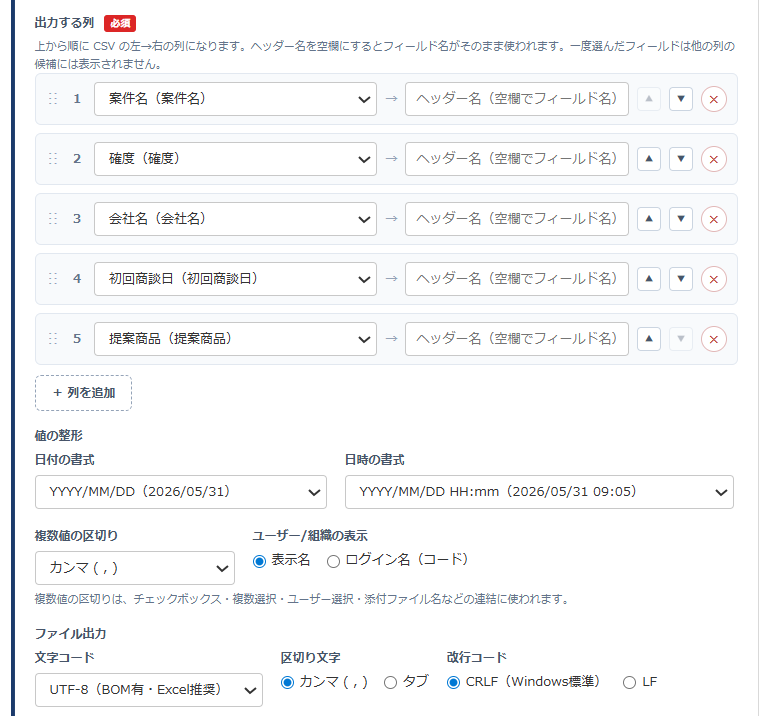Open the 日時の書式 YYYY/MM/DD HH:mm dropdown
770x716 pixels.
539,492
